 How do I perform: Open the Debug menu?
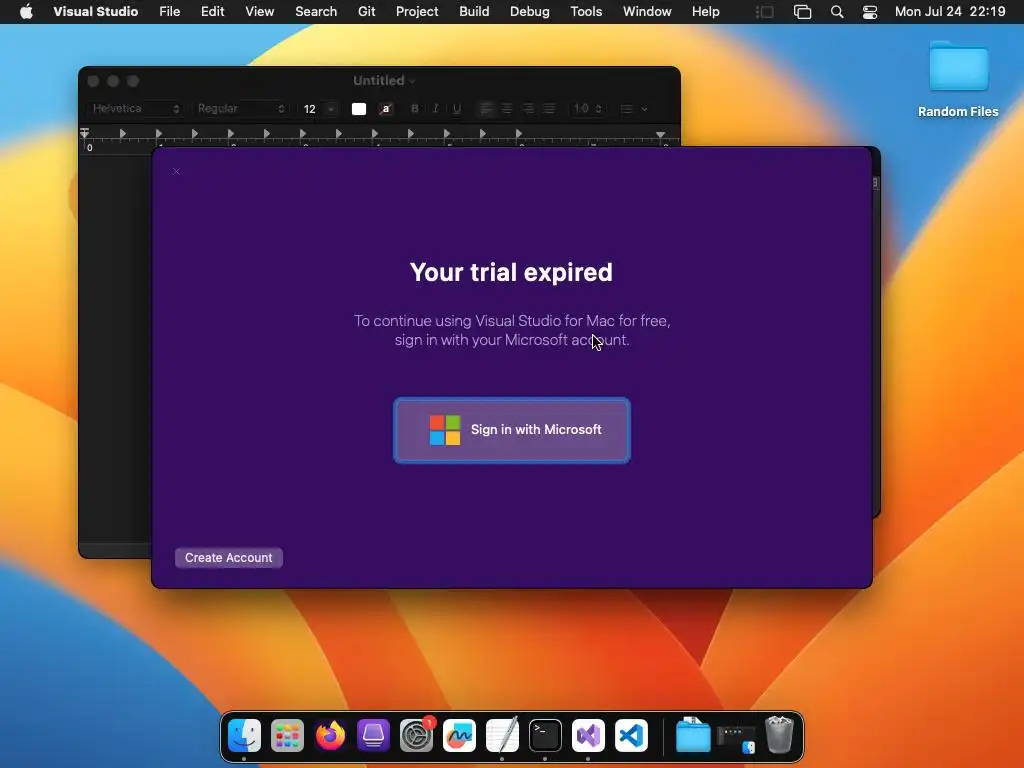[x=530, y=12]
